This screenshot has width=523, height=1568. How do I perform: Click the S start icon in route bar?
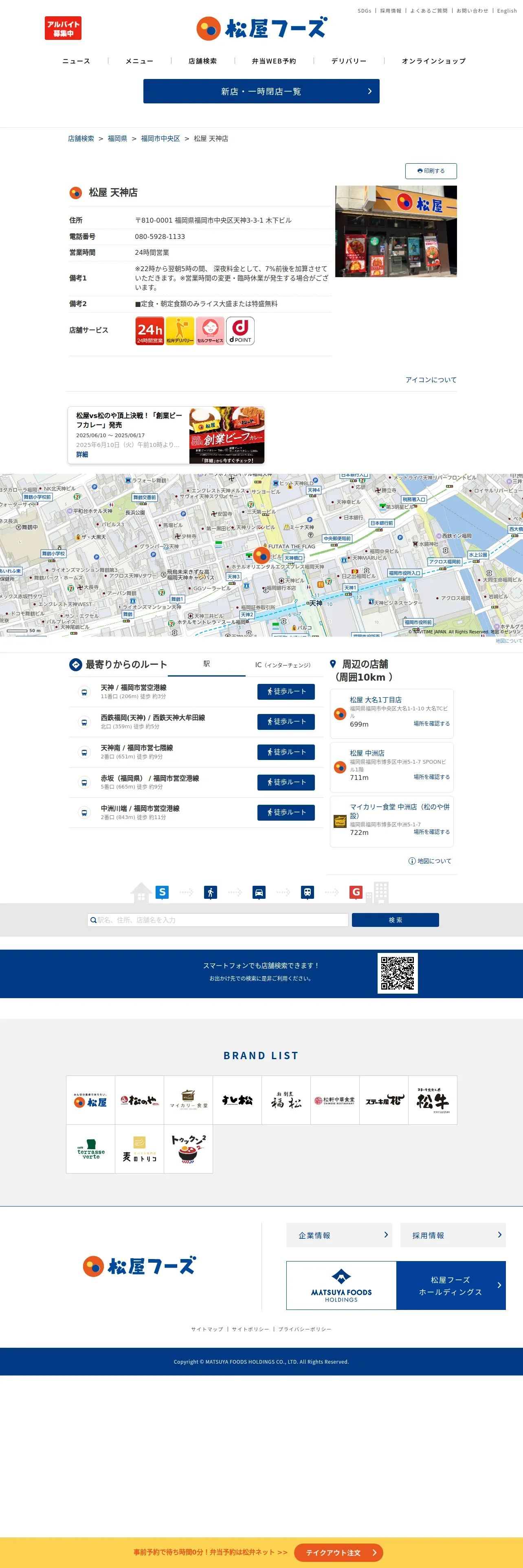pyautogui.click(x=162, y=892)
